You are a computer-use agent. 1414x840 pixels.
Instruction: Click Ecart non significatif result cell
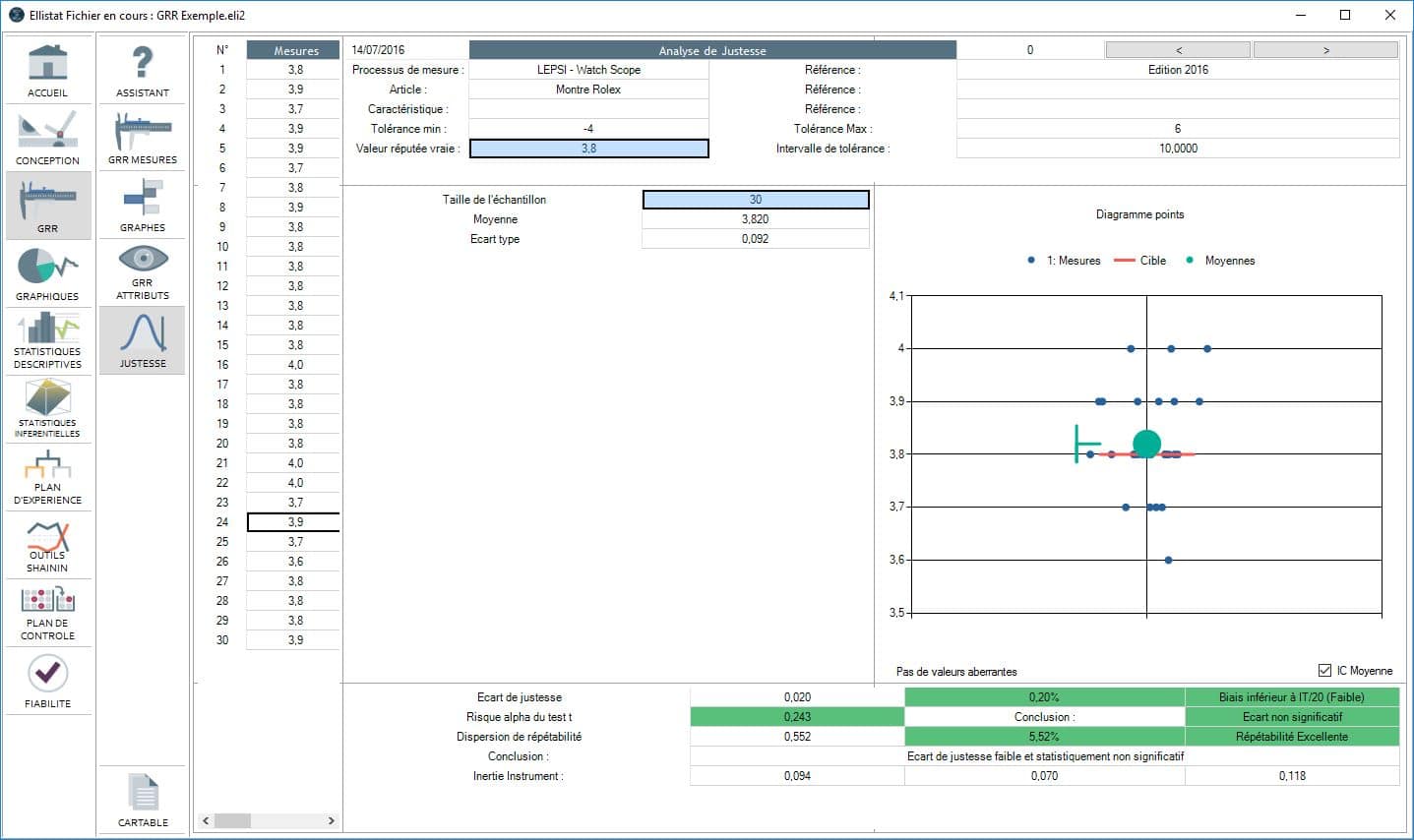click(1292, 717)
